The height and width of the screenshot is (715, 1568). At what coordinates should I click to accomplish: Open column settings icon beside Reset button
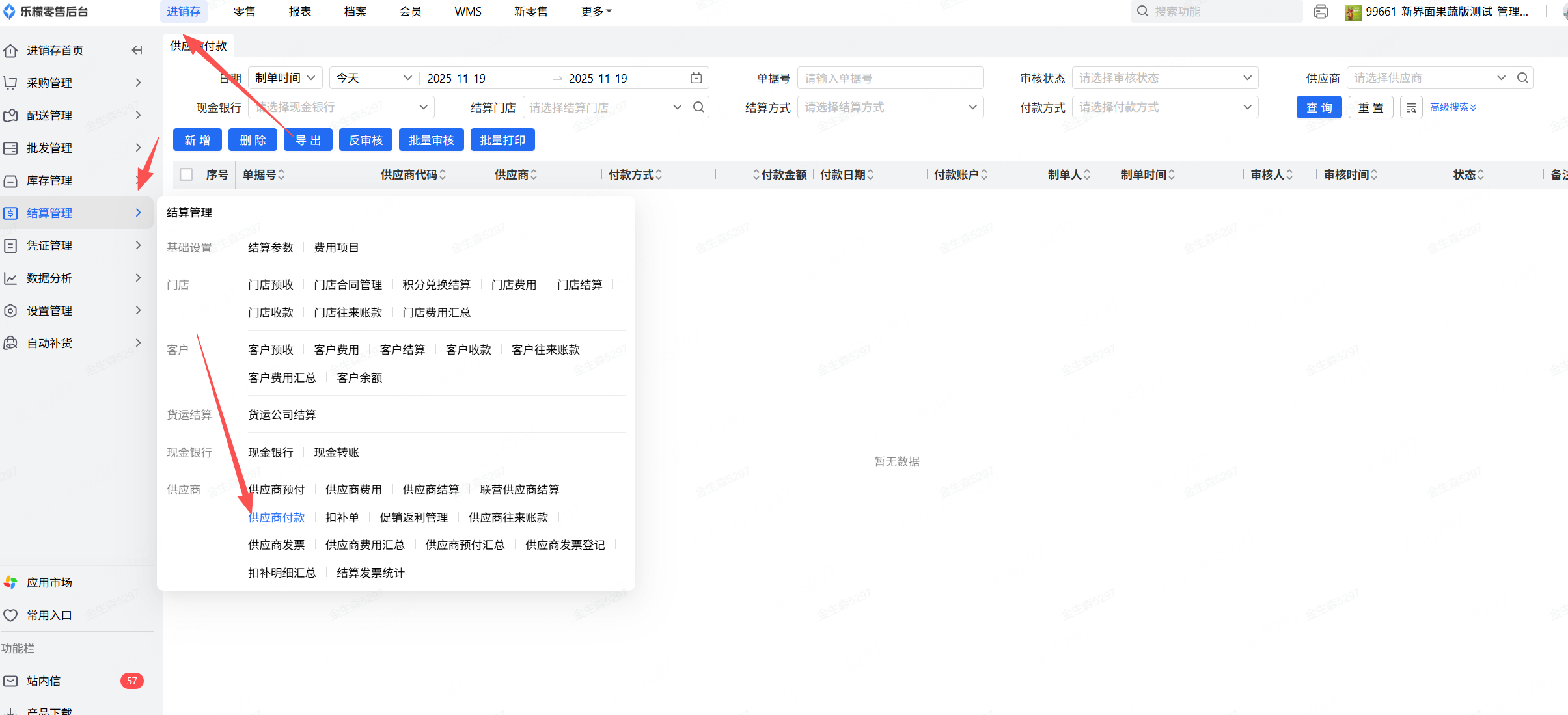click(x=1410, y=107)
